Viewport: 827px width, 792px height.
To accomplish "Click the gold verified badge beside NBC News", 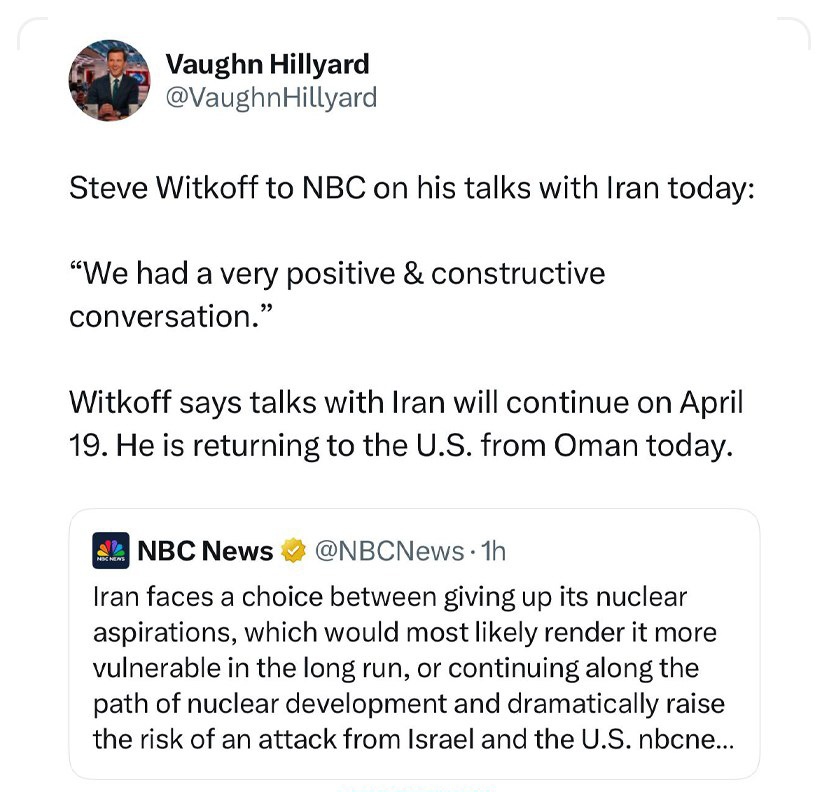I will 294,551.
